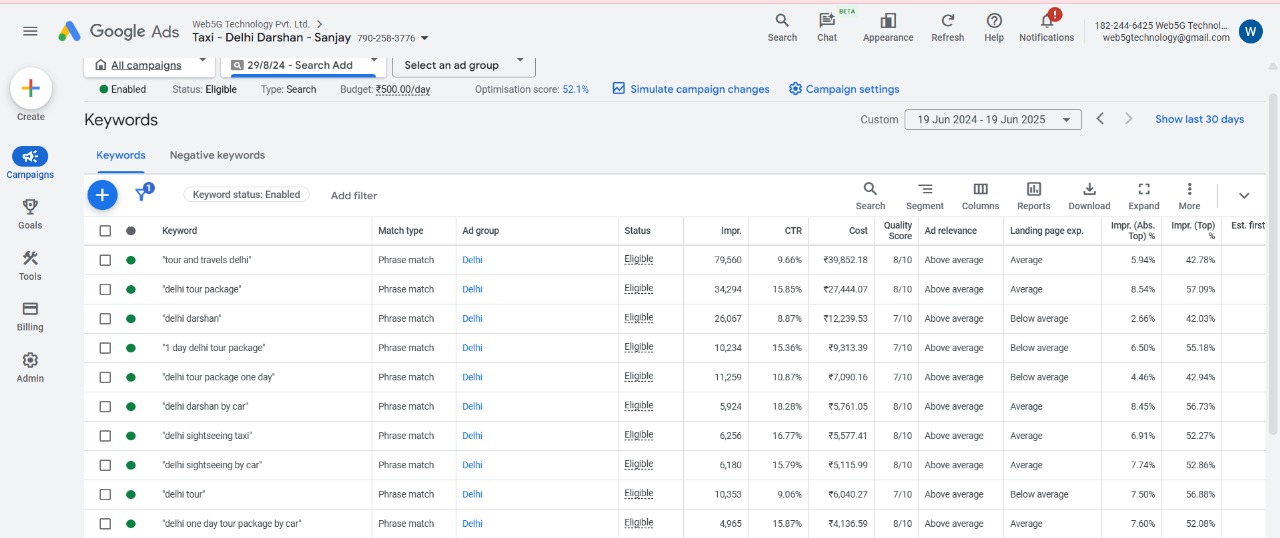This screenshot has width=1280, height=538.
Task: Check the box for "delhi tour package" row
Action: (106, 289)
